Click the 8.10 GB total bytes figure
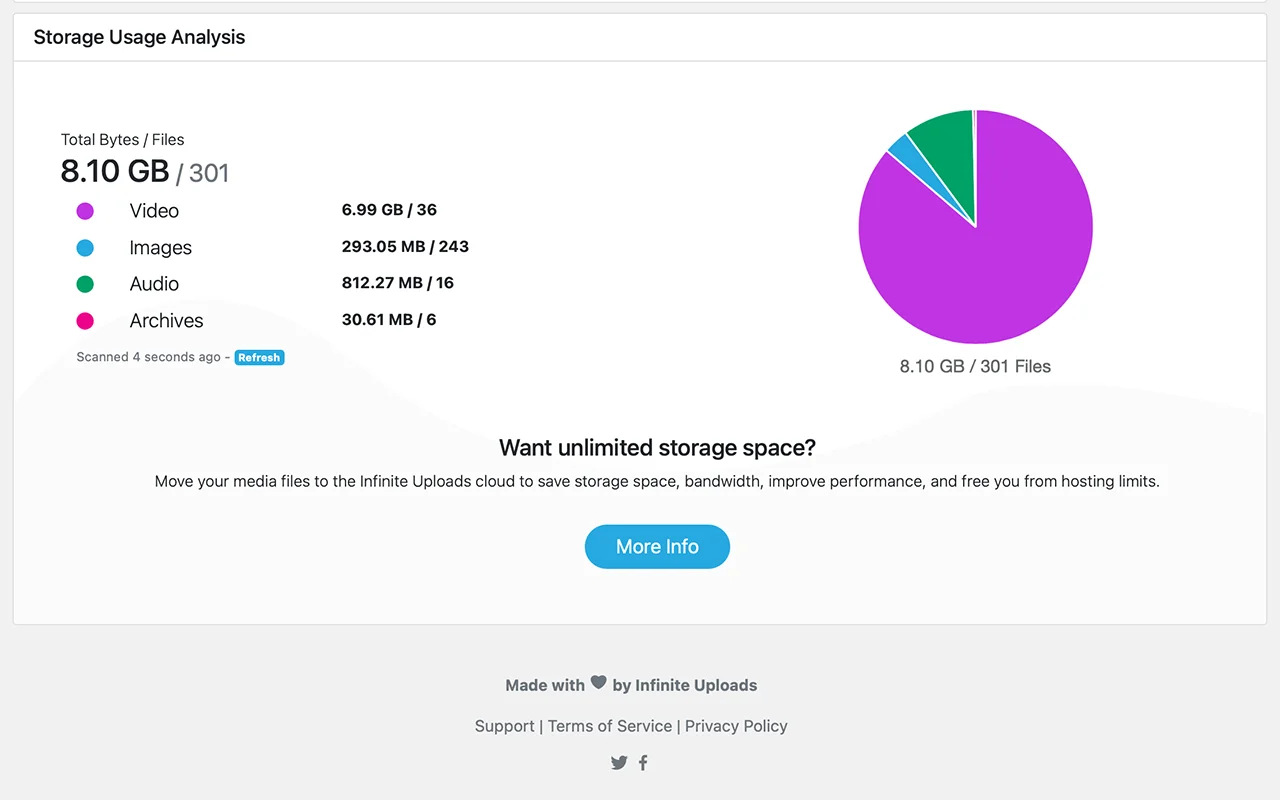The image size is (1280, 800). (x=115, y=171)
